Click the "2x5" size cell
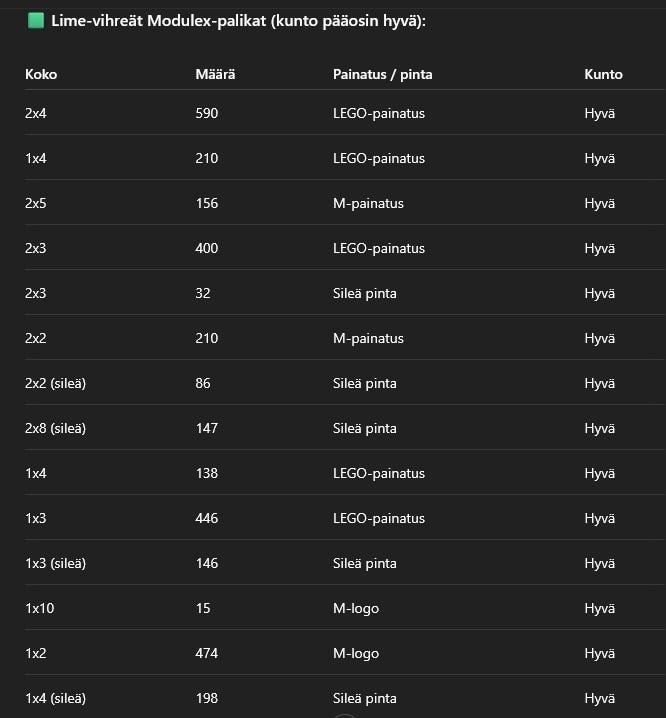Screen dimensions: 666x718 [36, 203]
